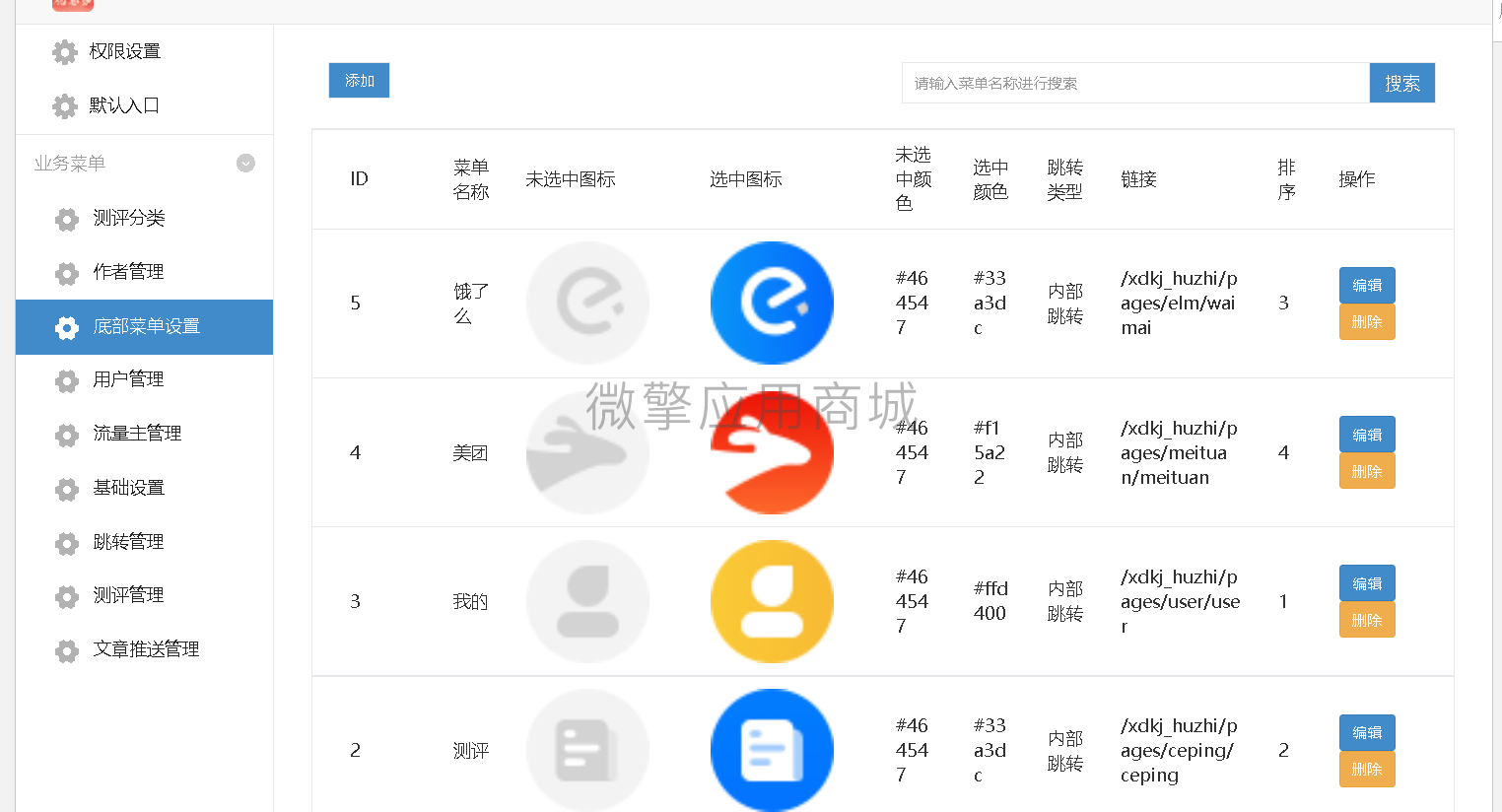Focus the menu name search field
The width and height of the screenshot is (1502, 812).
point(1135,83)
